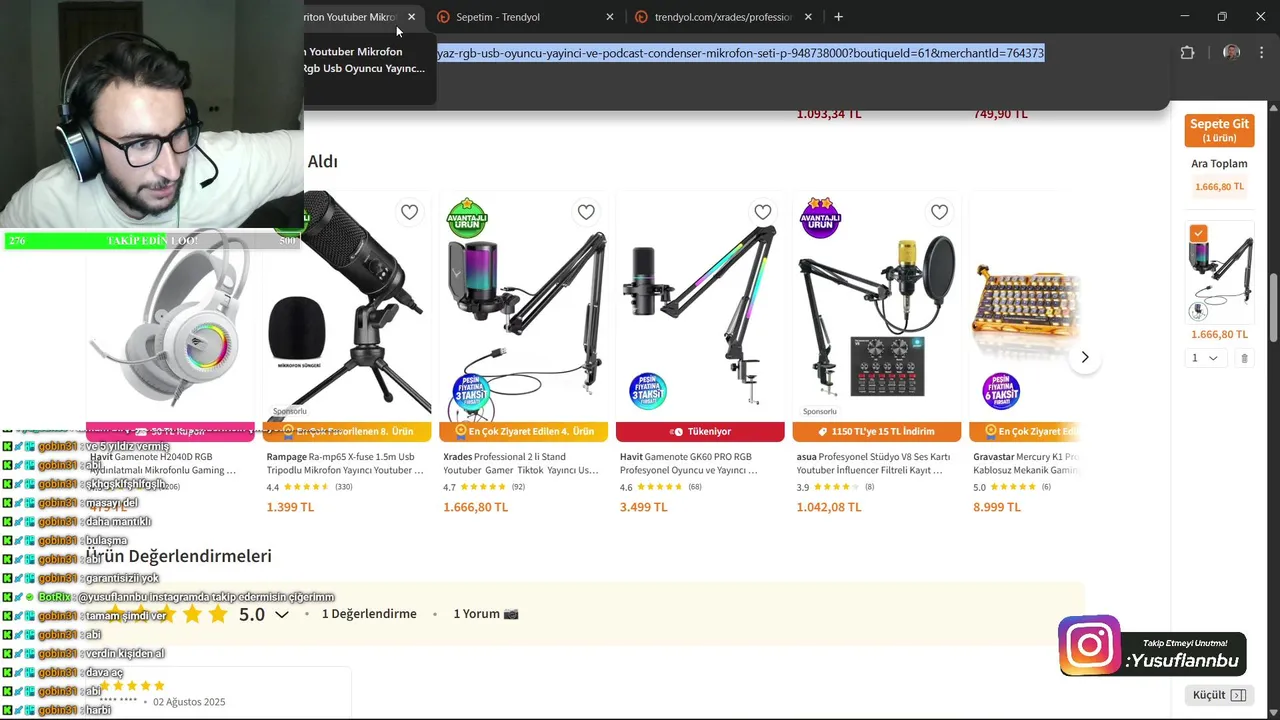Open the cart quantity dropdown
This screenshot has height=720, width=1280.
(1204, 358)
